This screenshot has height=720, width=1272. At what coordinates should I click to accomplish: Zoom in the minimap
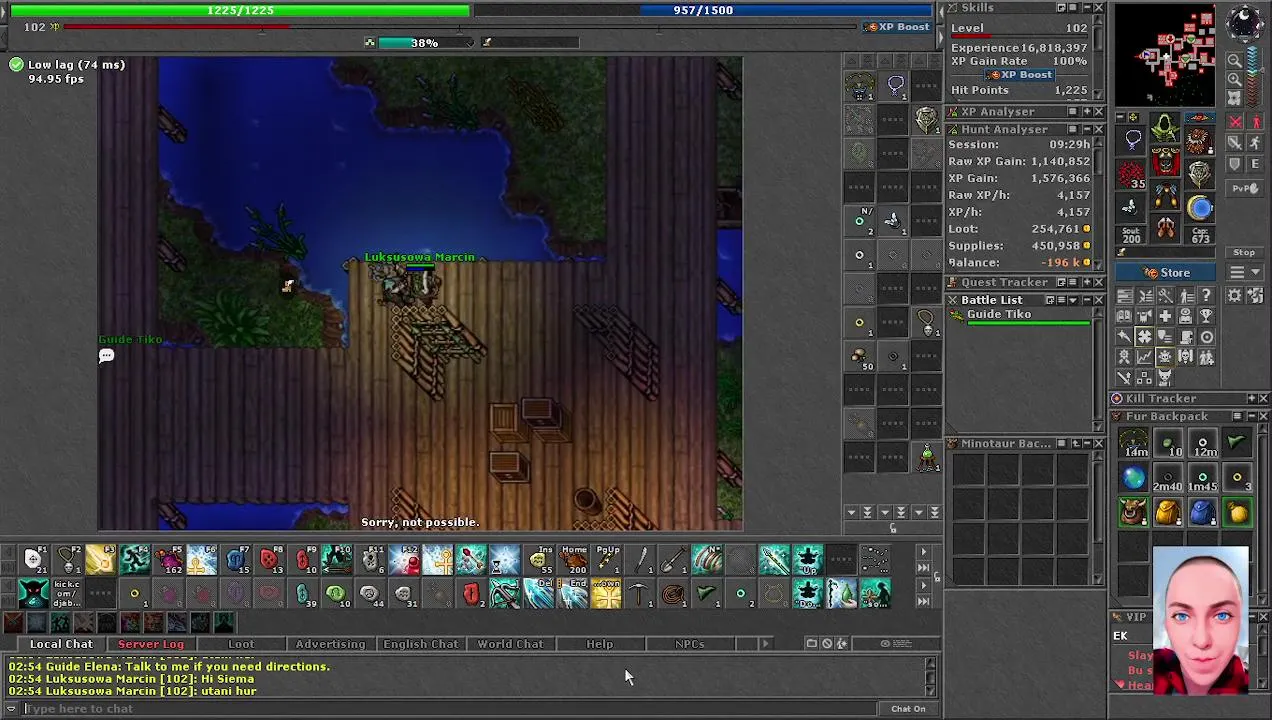[x=1235, y=79]
